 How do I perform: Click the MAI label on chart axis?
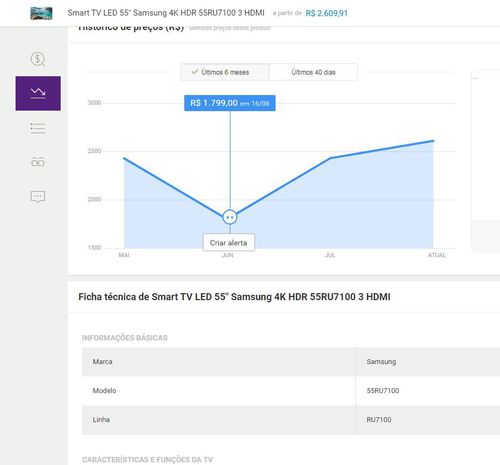pyautogui.click(x=124, y=255)
